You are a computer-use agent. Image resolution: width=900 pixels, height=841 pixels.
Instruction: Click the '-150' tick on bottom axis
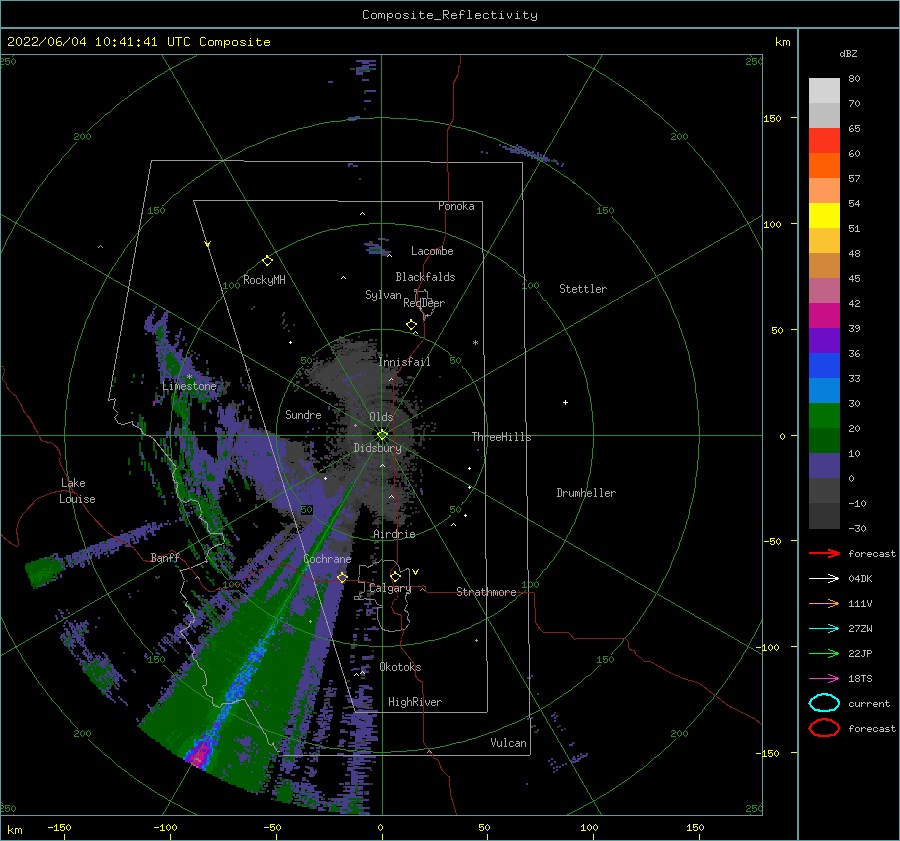pos(59,827)
